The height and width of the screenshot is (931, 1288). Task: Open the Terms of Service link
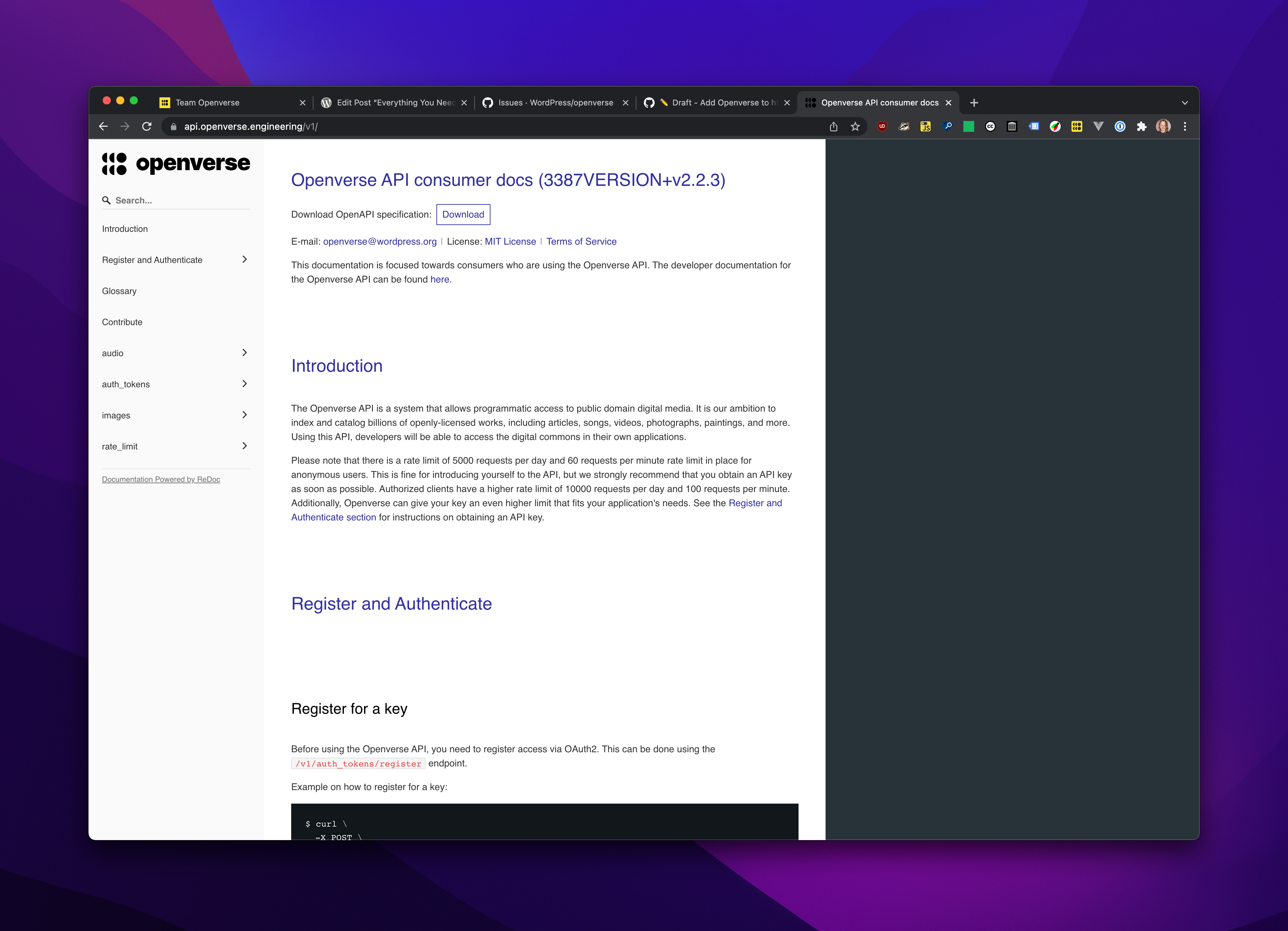(x=581, y=241)
